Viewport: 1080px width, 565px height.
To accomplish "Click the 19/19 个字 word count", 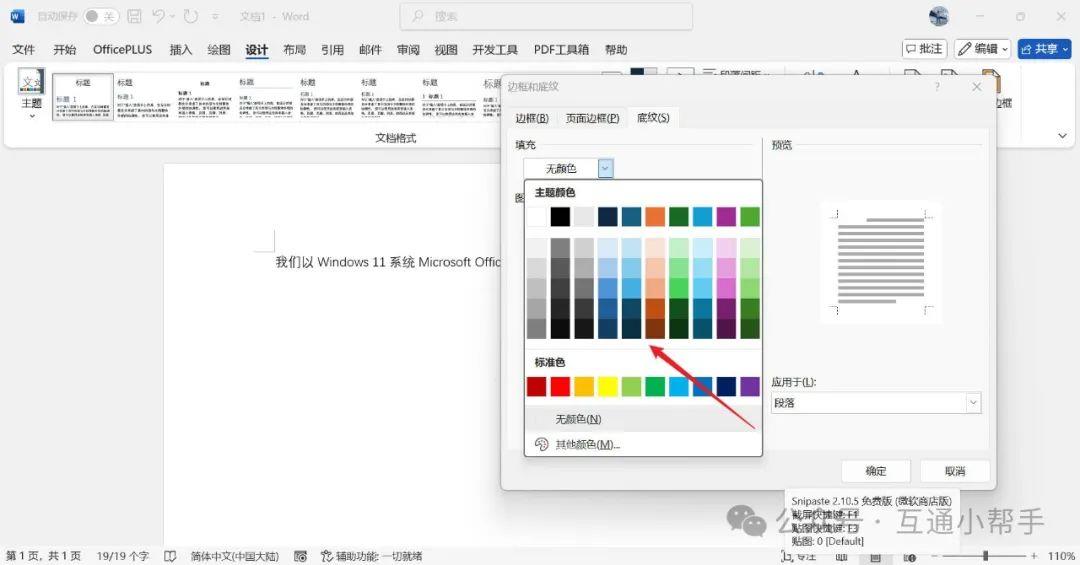I will (123, 556).
